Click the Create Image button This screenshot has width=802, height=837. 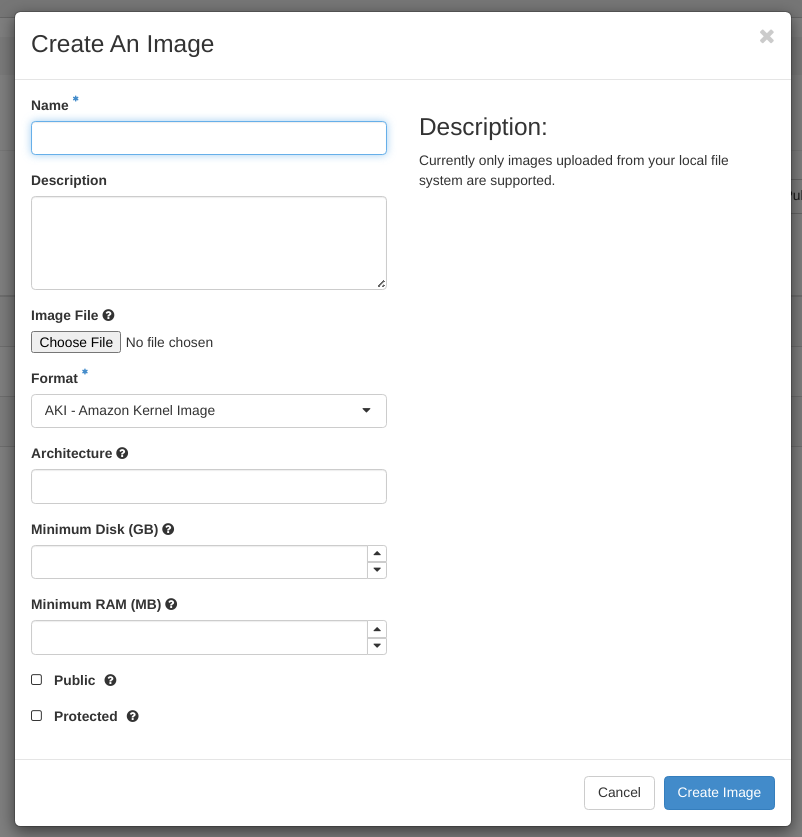click(x=719, y=793)
